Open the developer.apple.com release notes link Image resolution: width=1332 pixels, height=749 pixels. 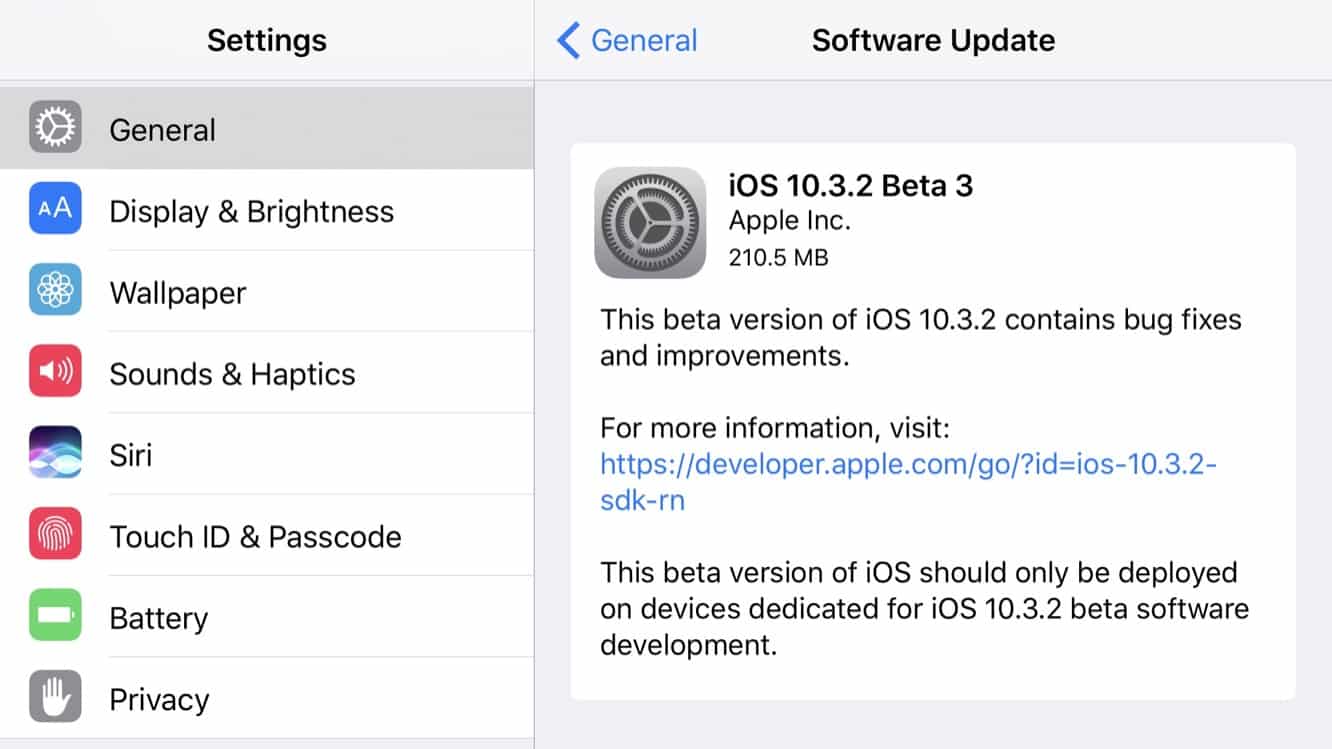point(908,465)
